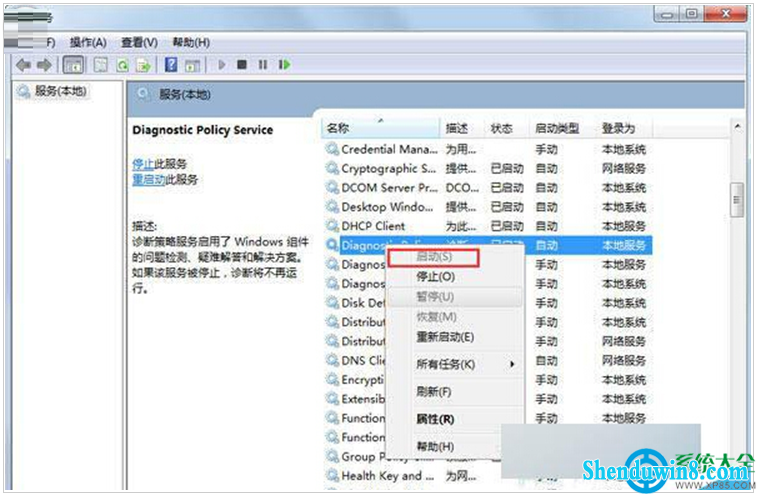Sort by the 状态 column header
Viewport: 758px width, 496px height.
[x=506, y=128]
